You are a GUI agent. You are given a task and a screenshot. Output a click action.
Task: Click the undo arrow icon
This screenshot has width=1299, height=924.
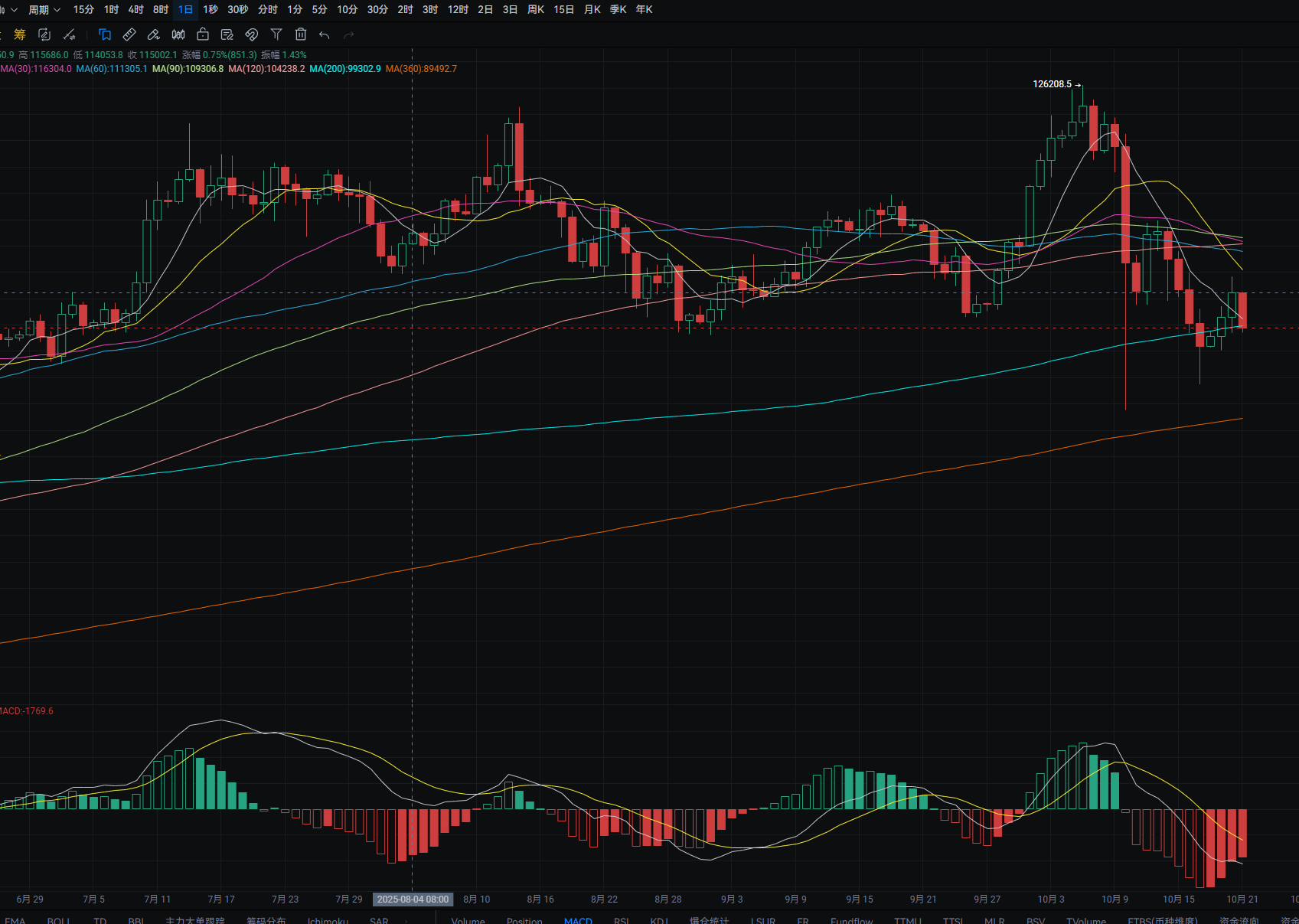[x=325, y=34]
